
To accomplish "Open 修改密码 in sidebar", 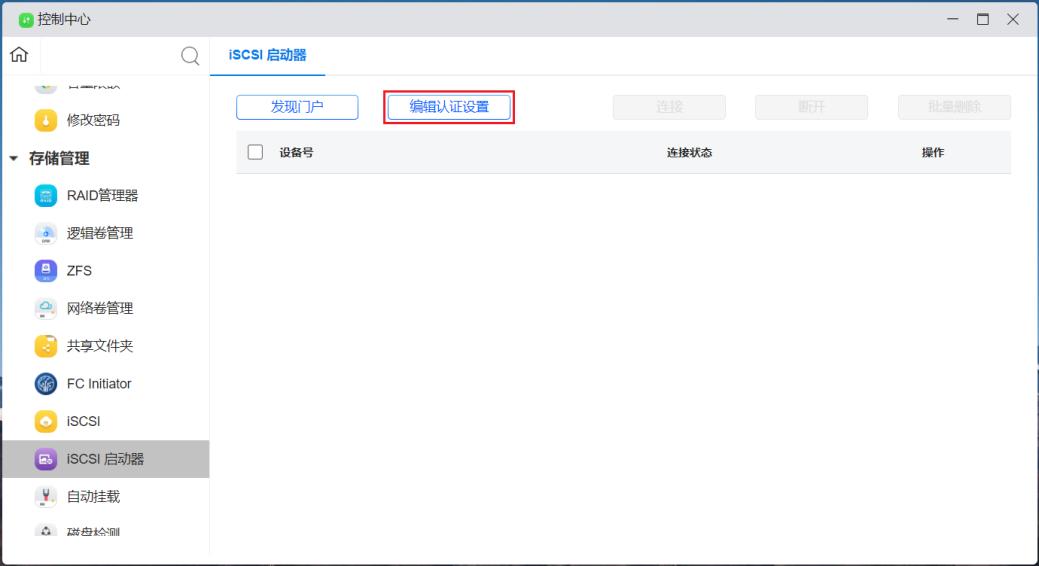I will pos(93,120).
